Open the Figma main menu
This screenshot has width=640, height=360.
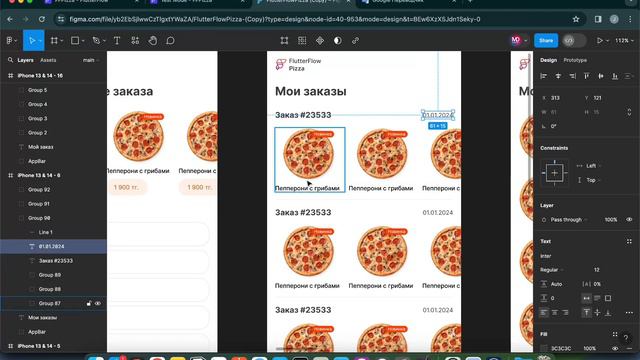click(10, 40)
